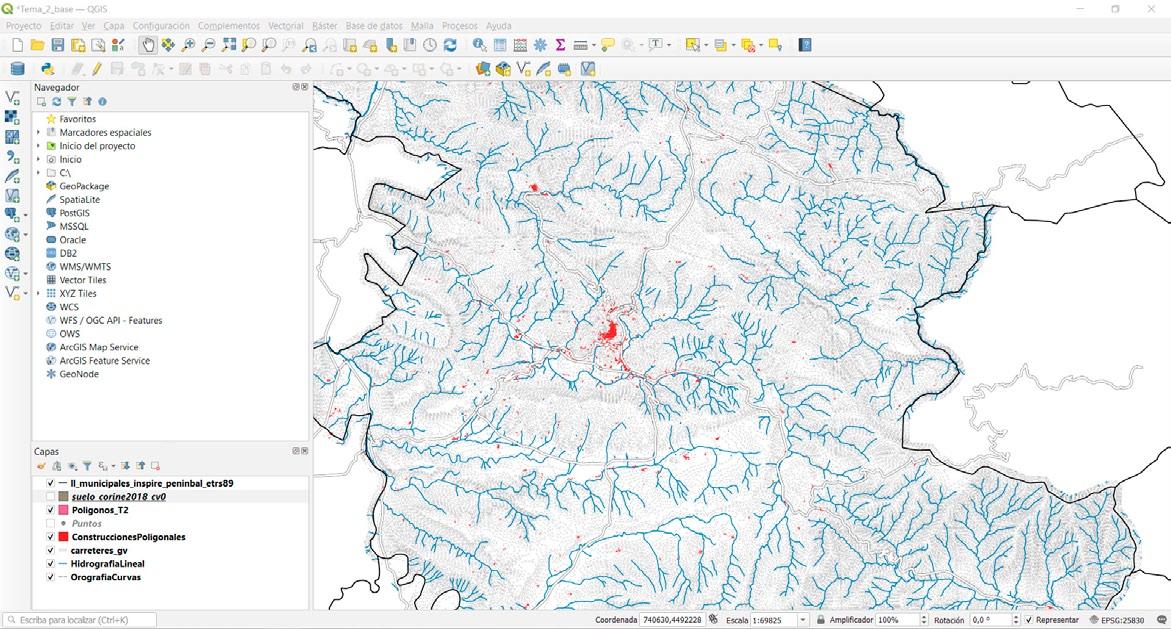This screenshot has width=1171, height=629.
Task: Open the attribute table icon
Action: coord(500,45)
